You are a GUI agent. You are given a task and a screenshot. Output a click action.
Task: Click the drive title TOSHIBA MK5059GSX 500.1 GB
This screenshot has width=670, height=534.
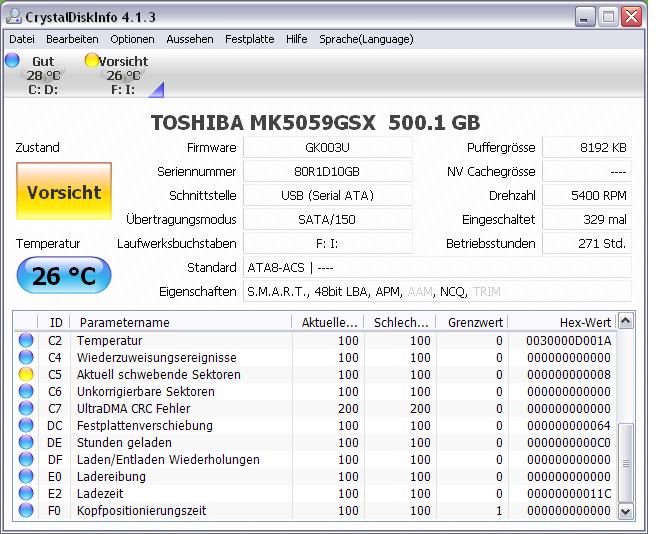coord(315,123)
